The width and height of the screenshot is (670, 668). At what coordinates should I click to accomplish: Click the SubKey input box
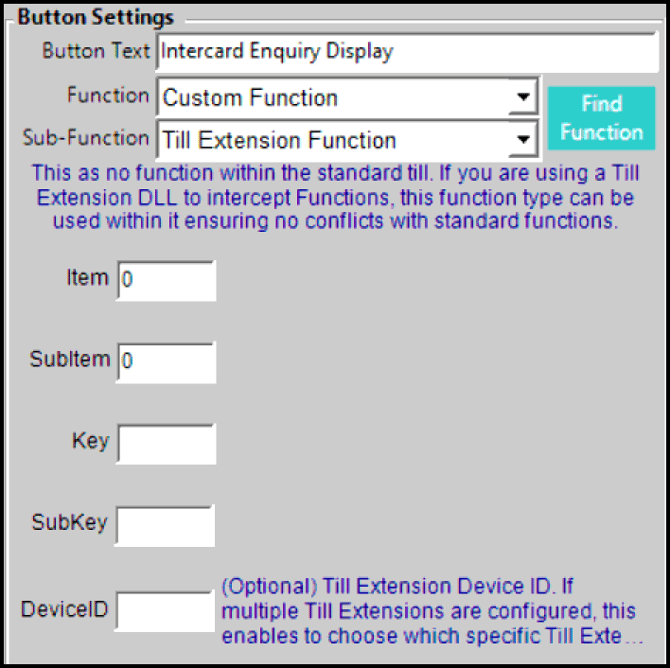pos(166,525)
